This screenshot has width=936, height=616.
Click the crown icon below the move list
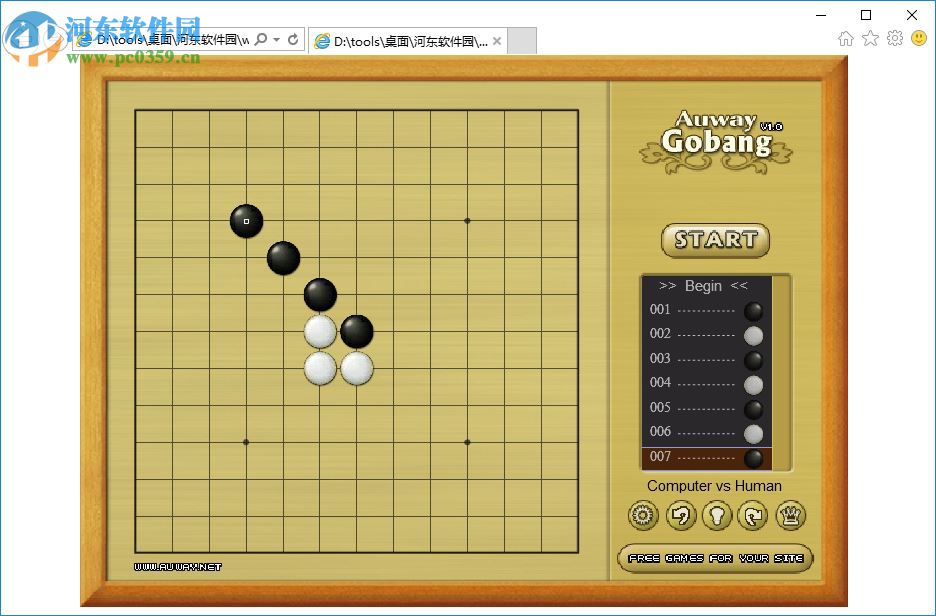(789, 515)
